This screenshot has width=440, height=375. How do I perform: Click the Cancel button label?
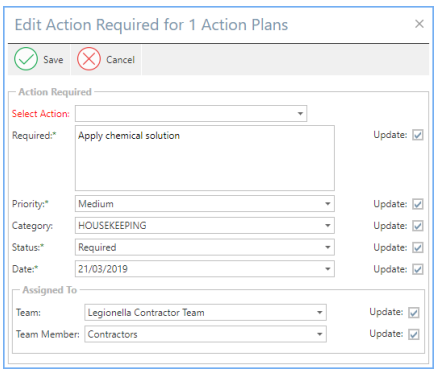pos(120,60)
